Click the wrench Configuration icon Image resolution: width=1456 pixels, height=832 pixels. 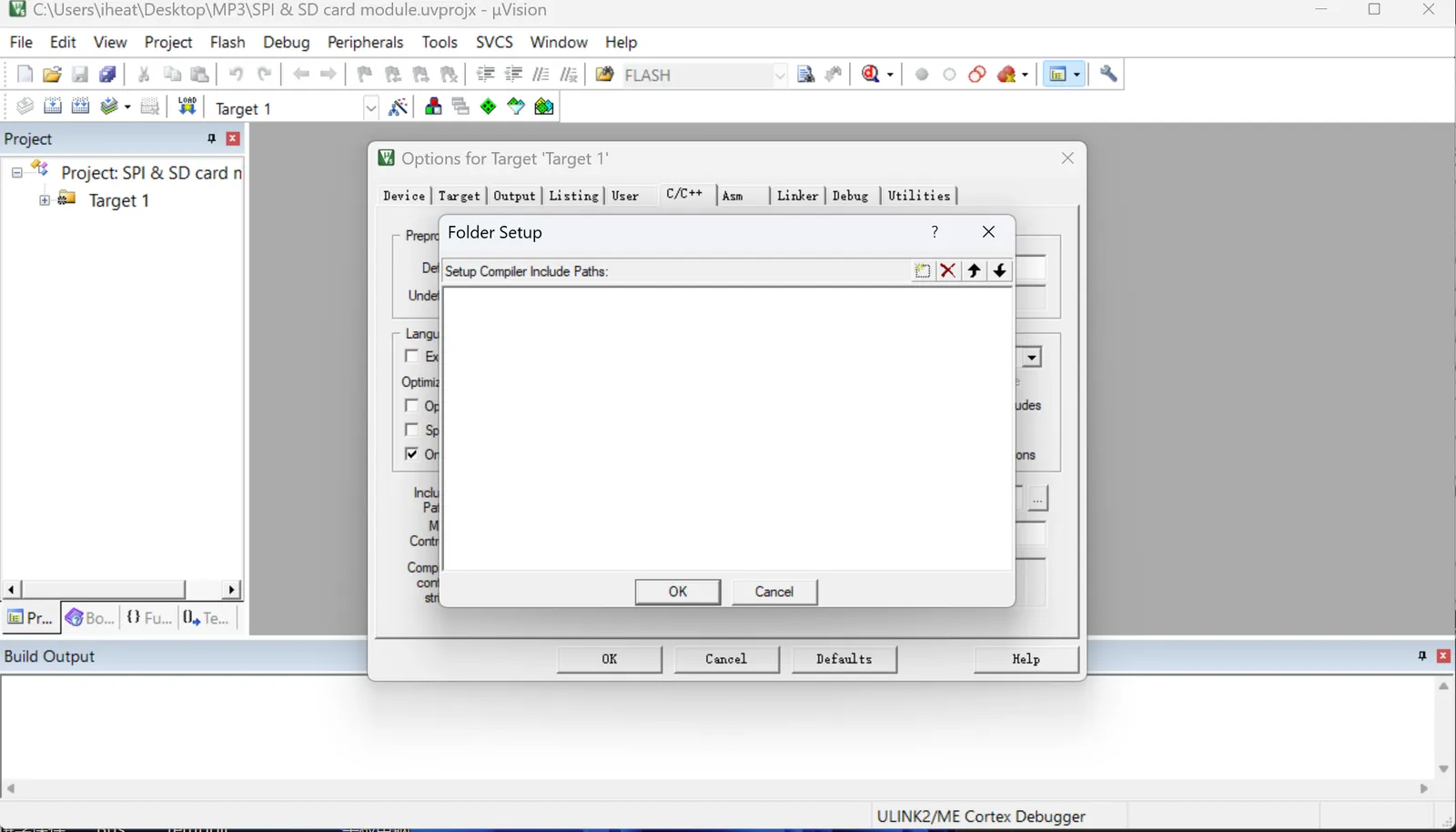coord(1108,75)
